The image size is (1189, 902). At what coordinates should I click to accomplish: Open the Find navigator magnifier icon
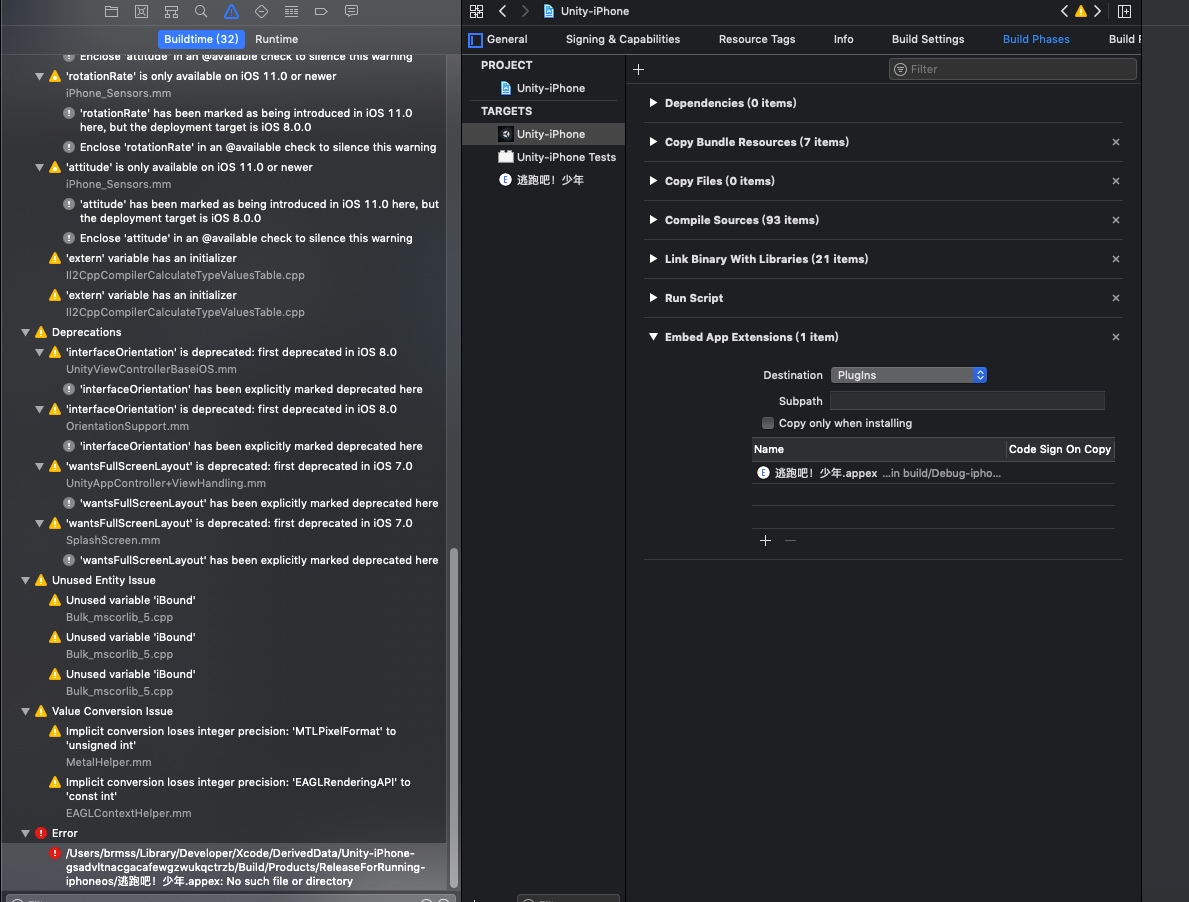pyautogui.click(x=201, y=12)
